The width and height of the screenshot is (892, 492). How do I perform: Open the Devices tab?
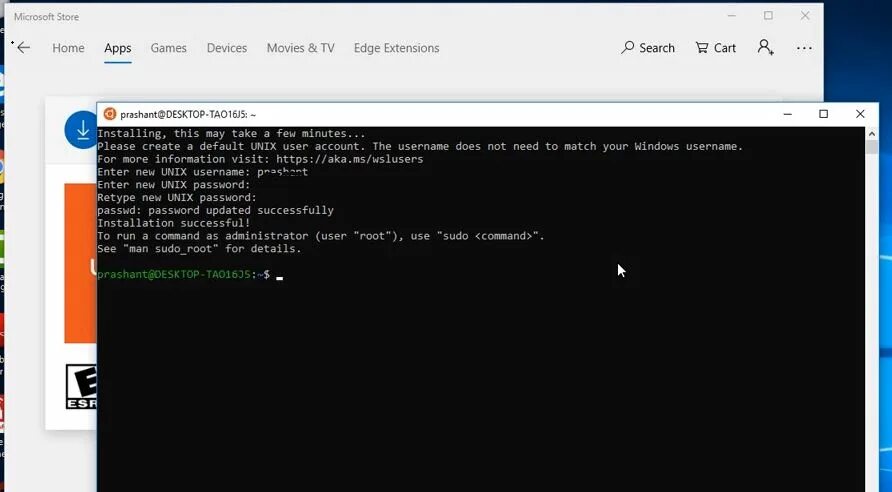pyautogui.click(x=226, y=48)
